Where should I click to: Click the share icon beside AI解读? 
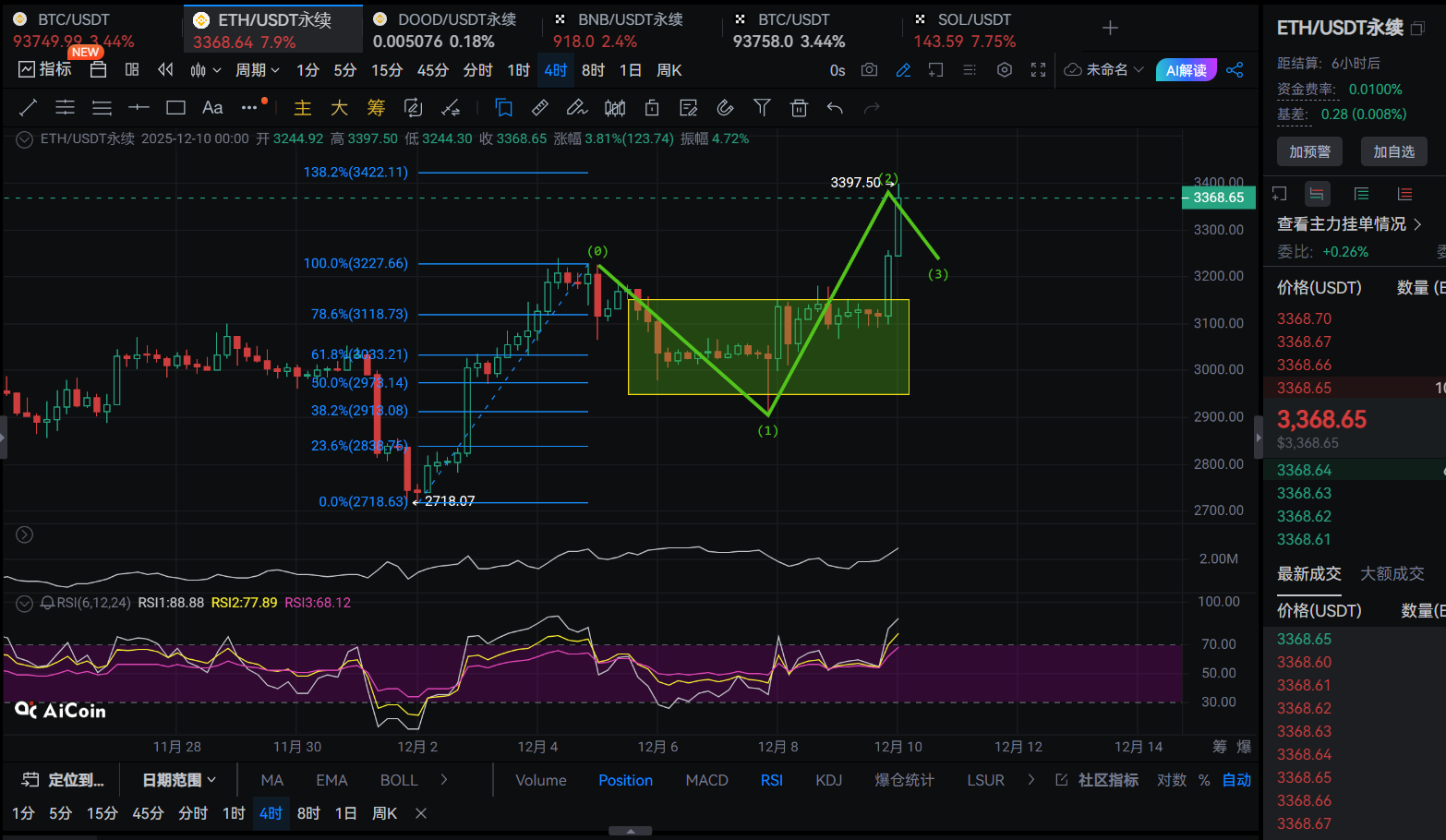(1235, 70)
